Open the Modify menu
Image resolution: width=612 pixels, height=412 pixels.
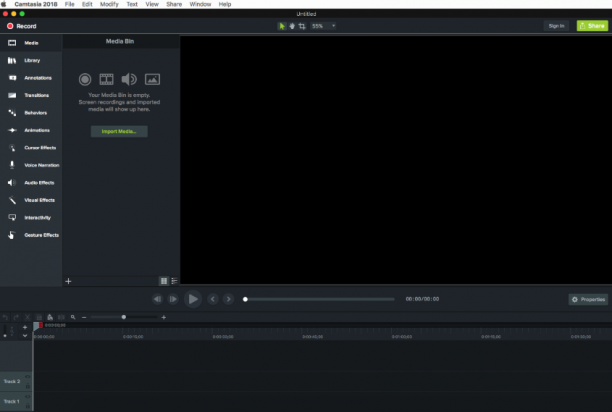pyautogui.click(x=109, y=4)
